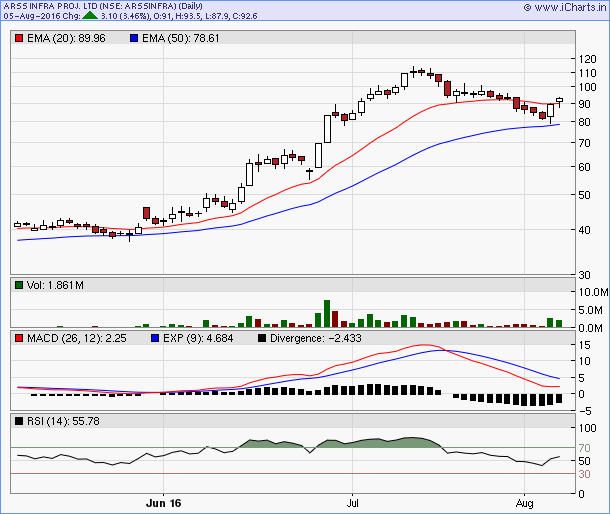610x514 pixels.
Task: Click the 'EMA (20): 89.96' label
Action: click(x=66, y=38)
